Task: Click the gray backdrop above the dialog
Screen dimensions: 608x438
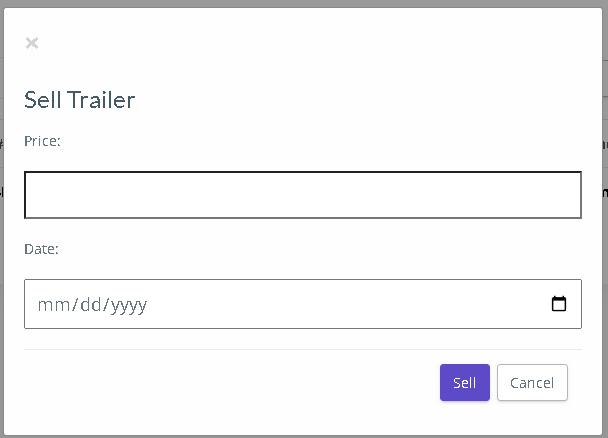Action: tap(304, 3)
